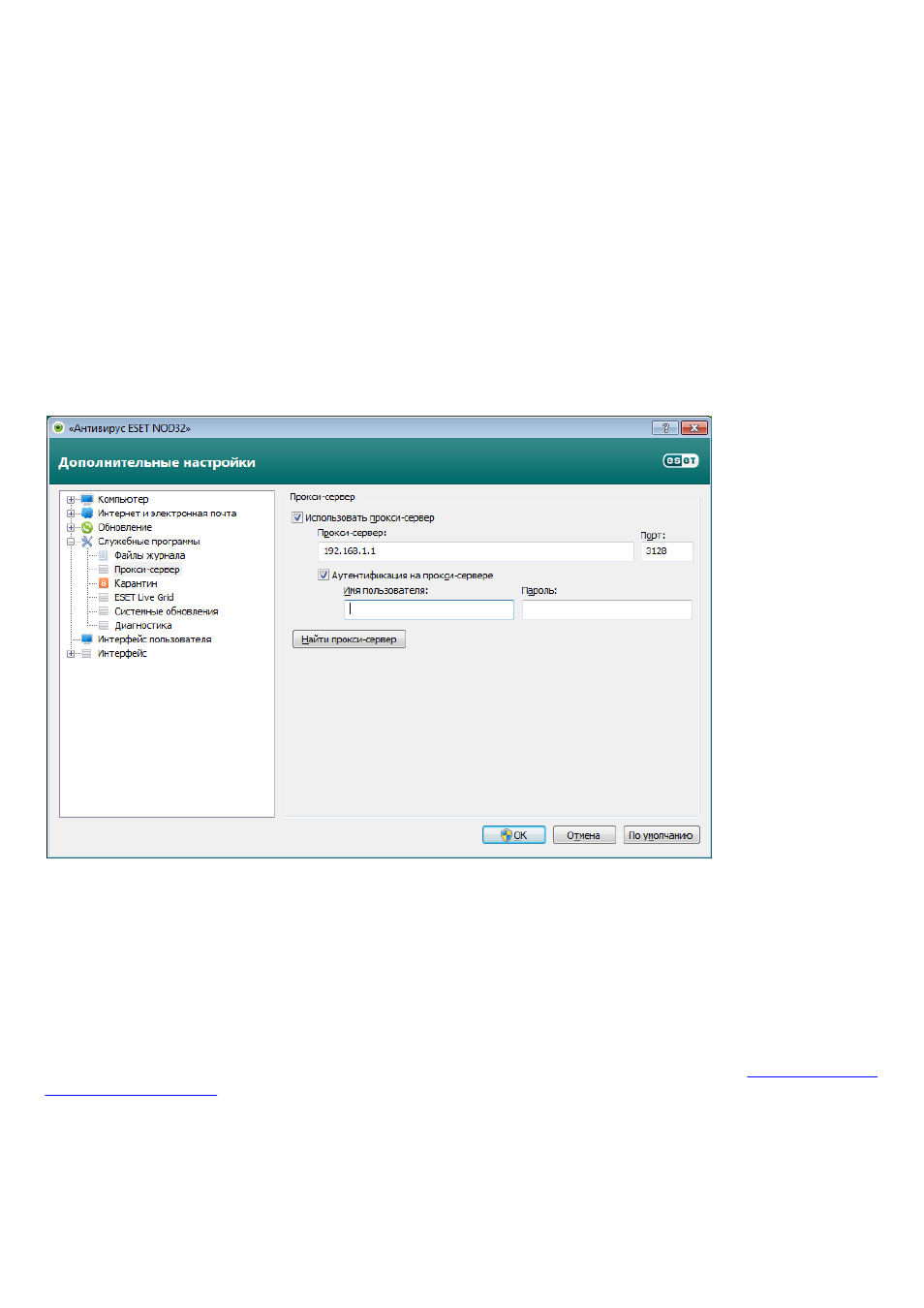Select Прокси-сервер in the settings tree
924x1308 pixels.
[x=147, y=570]
